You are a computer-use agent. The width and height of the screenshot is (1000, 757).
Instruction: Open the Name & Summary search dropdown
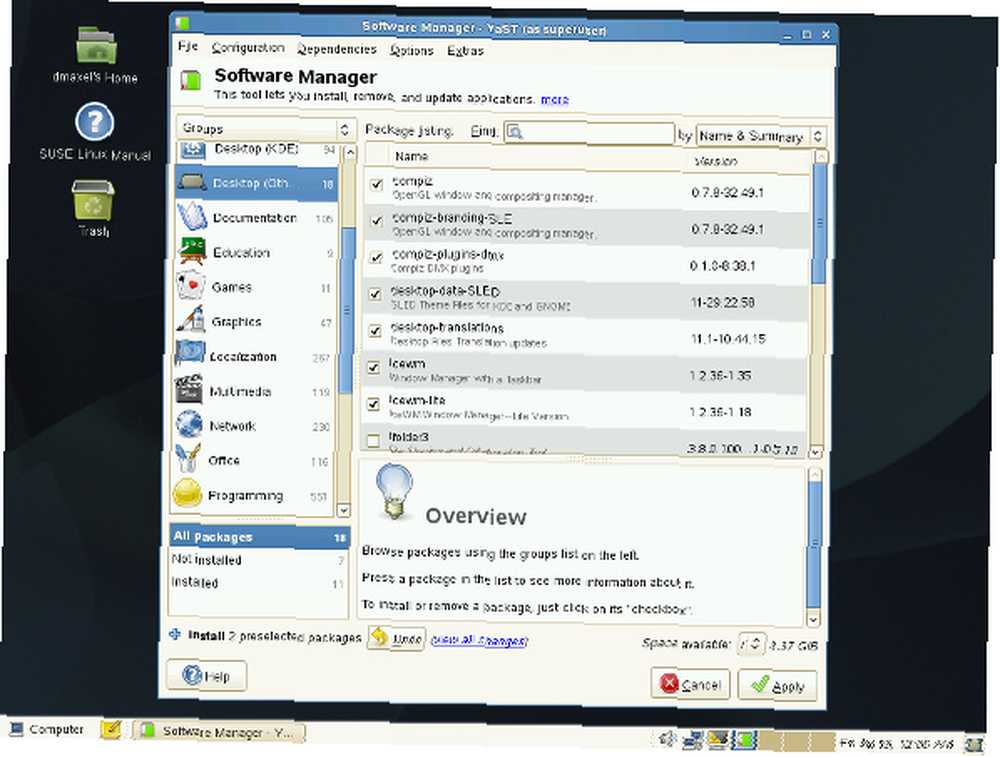[761, 136]
